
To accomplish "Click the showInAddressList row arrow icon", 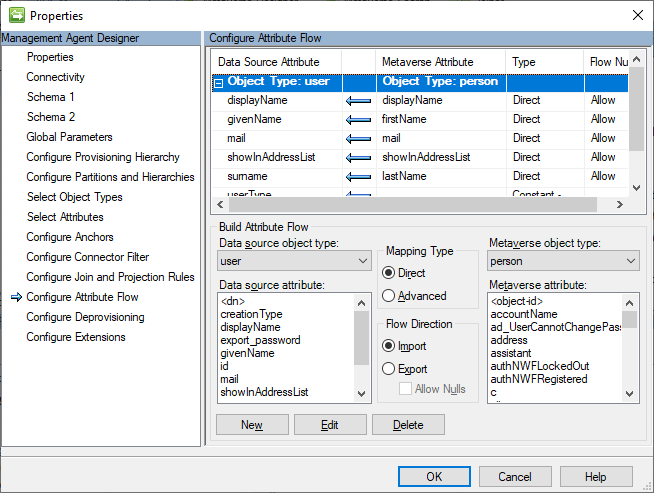I will pos(358,158).
